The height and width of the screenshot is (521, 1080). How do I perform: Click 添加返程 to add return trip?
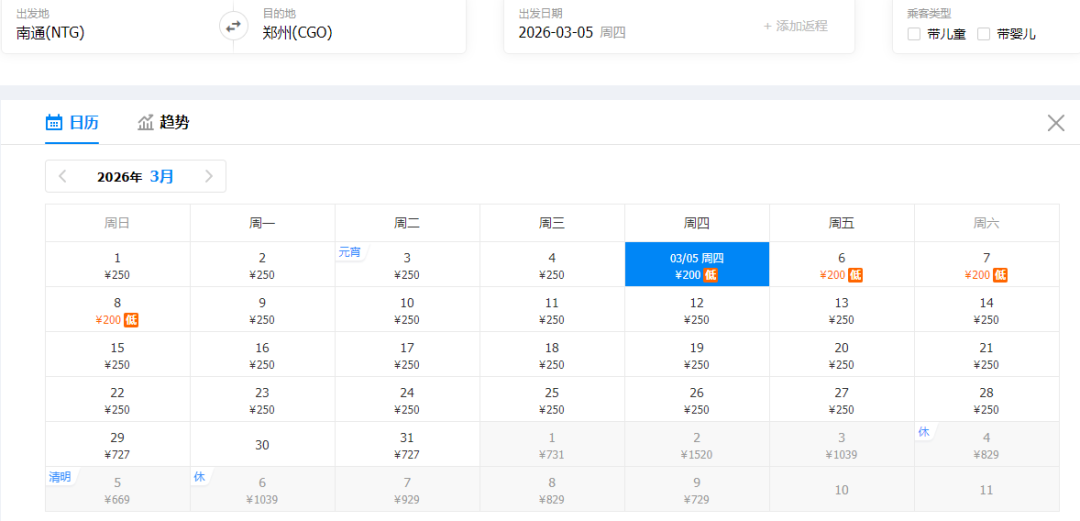[x=795, y=26]
